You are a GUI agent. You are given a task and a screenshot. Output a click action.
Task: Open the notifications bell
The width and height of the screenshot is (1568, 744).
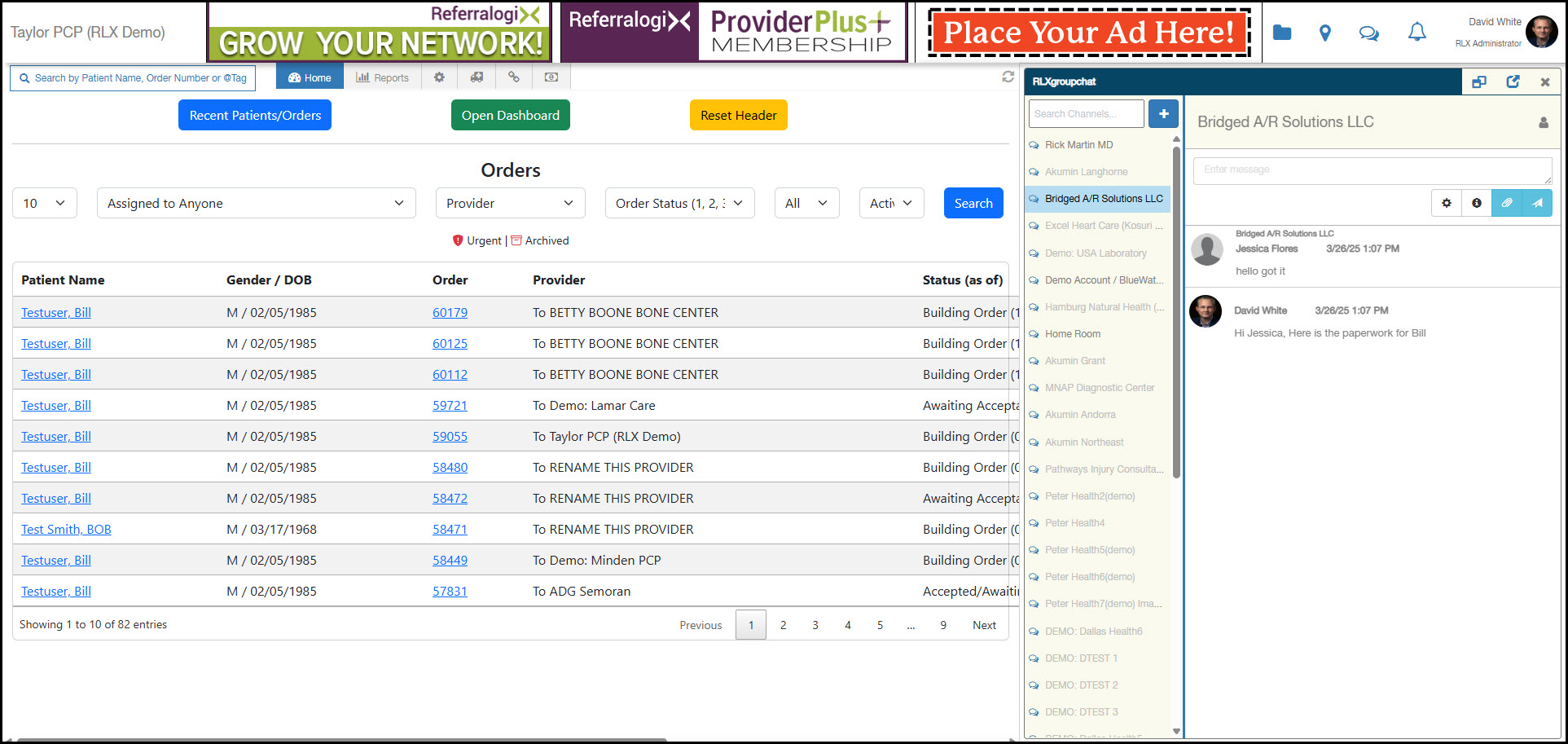[x=1417, y=32]
